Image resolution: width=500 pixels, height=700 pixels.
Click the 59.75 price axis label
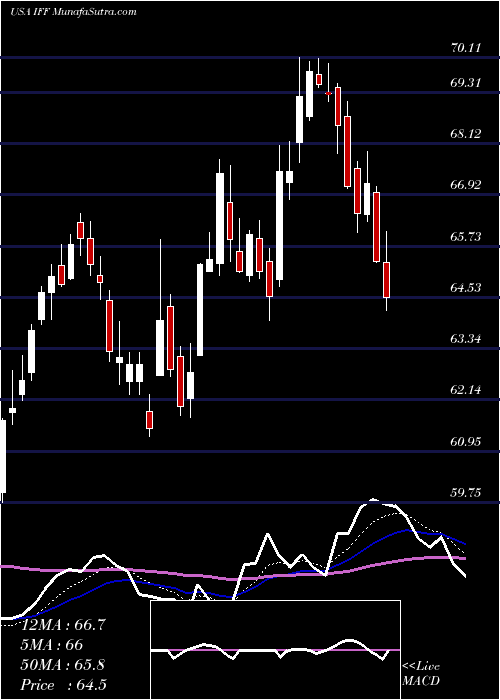point(465,492)
